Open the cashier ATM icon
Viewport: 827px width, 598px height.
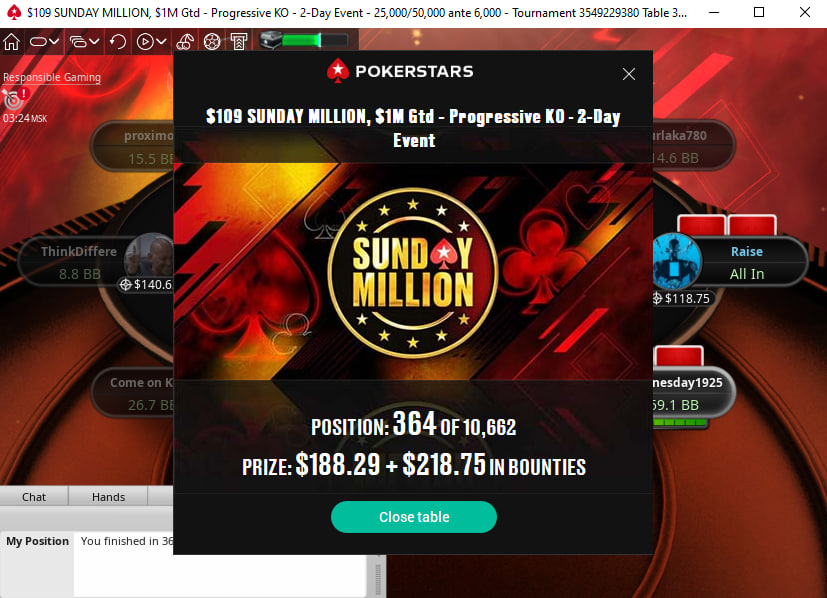[239, 41]
